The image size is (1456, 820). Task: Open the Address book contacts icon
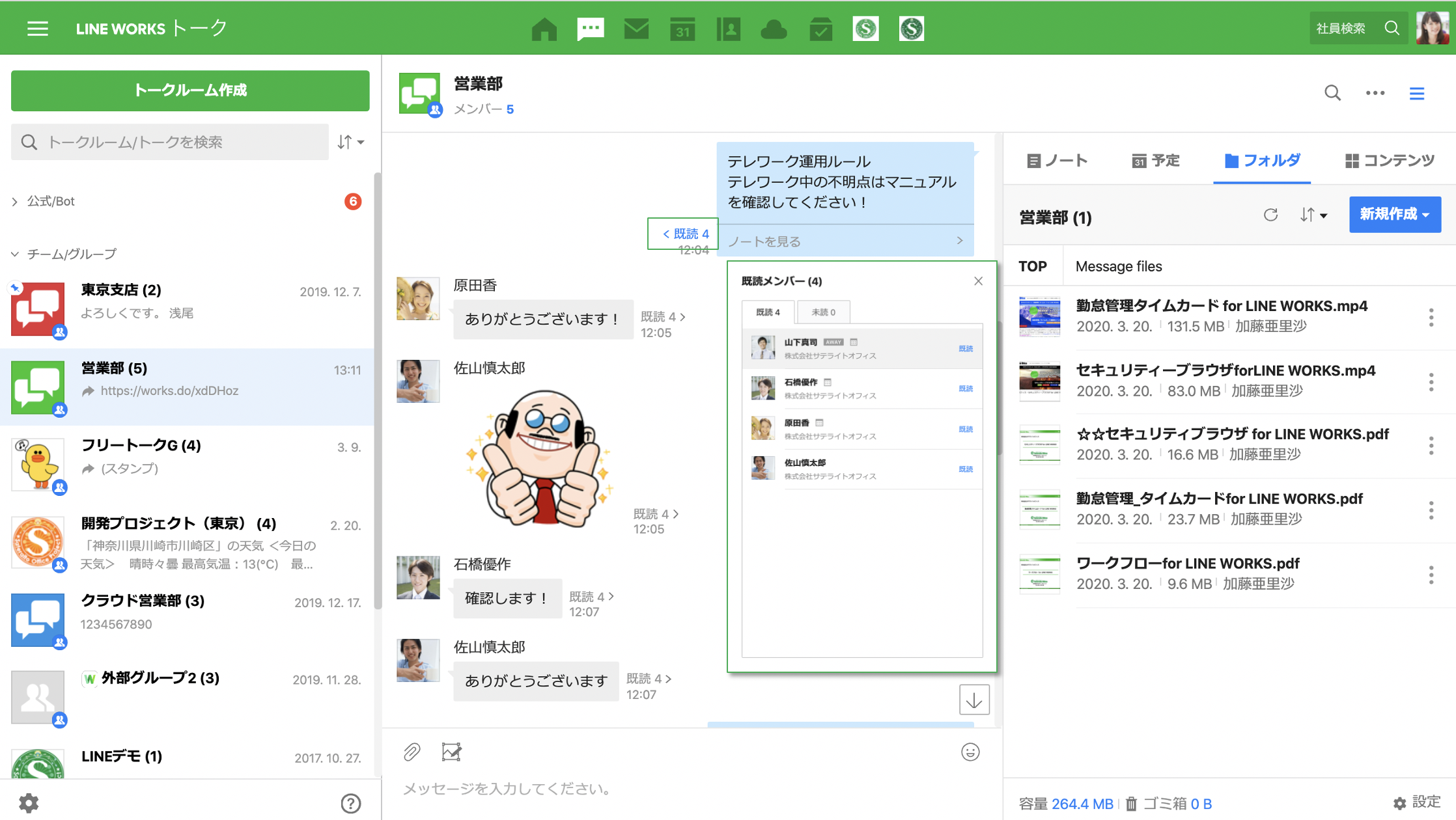[x=728, y=29]
